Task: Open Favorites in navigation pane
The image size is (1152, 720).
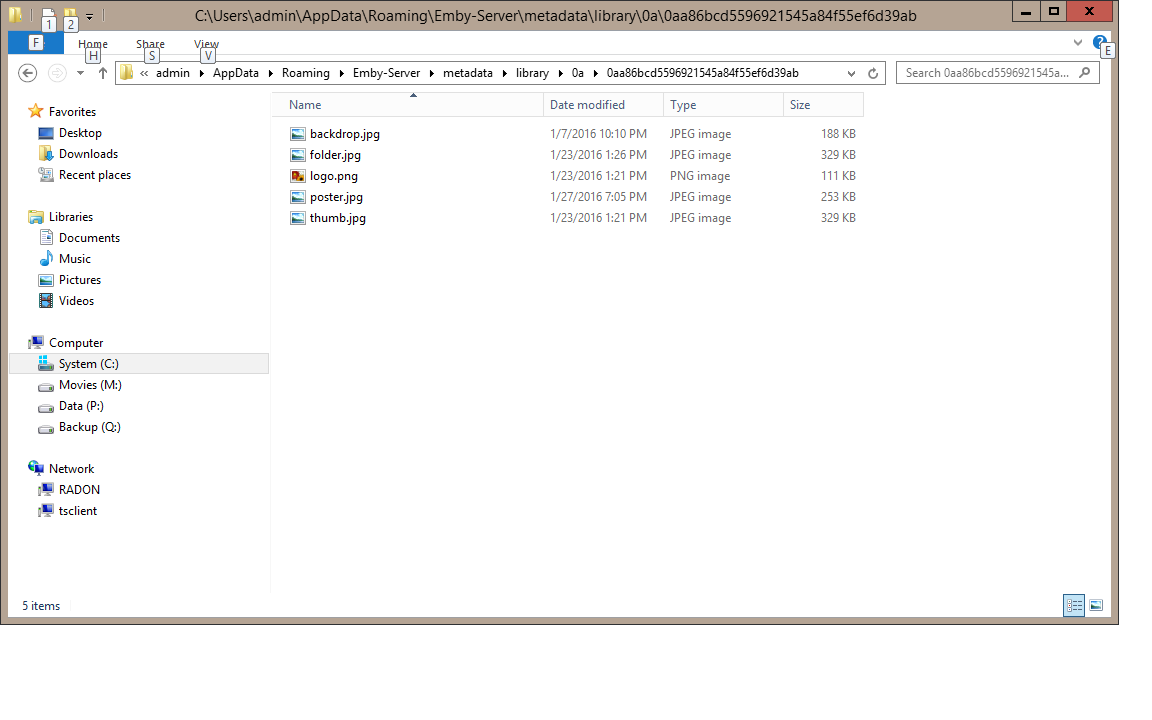Action: coord(72,112)
